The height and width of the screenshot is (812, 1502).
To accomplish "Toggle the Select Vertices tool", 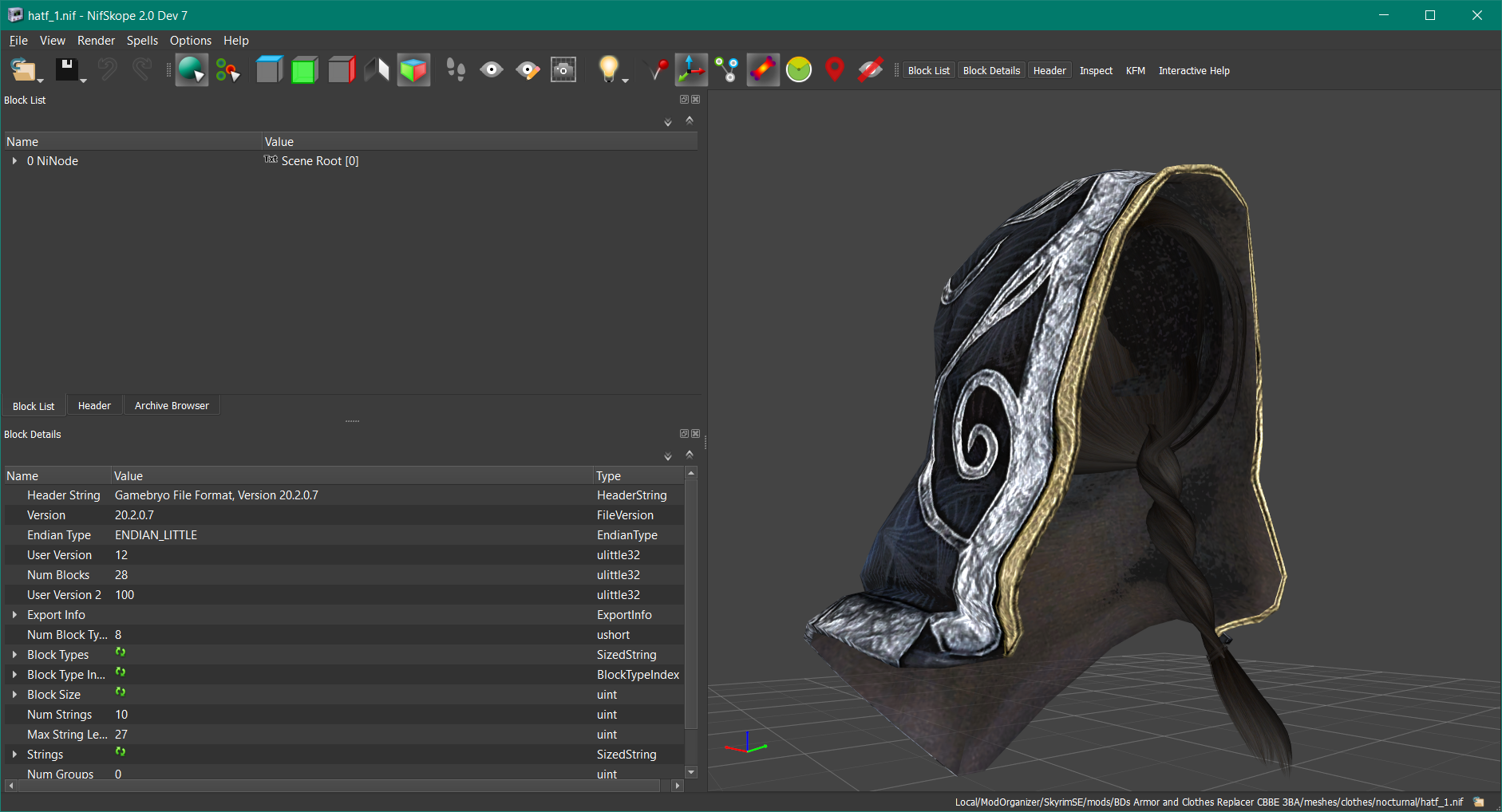I will (228, 70).
